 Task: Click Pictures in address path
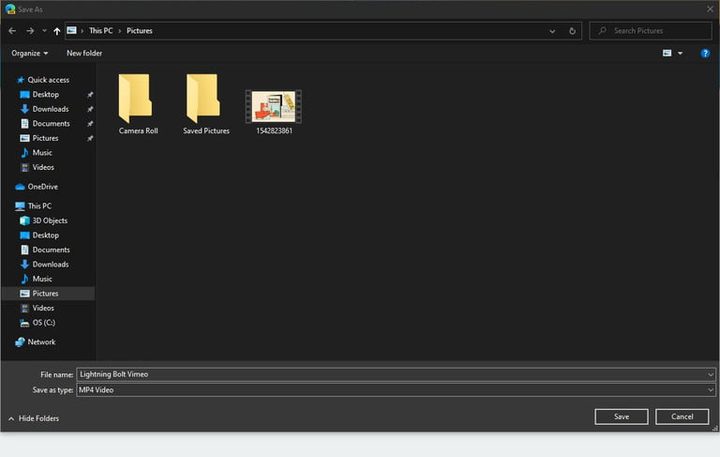pyautogui.click(x=139, y=31)
